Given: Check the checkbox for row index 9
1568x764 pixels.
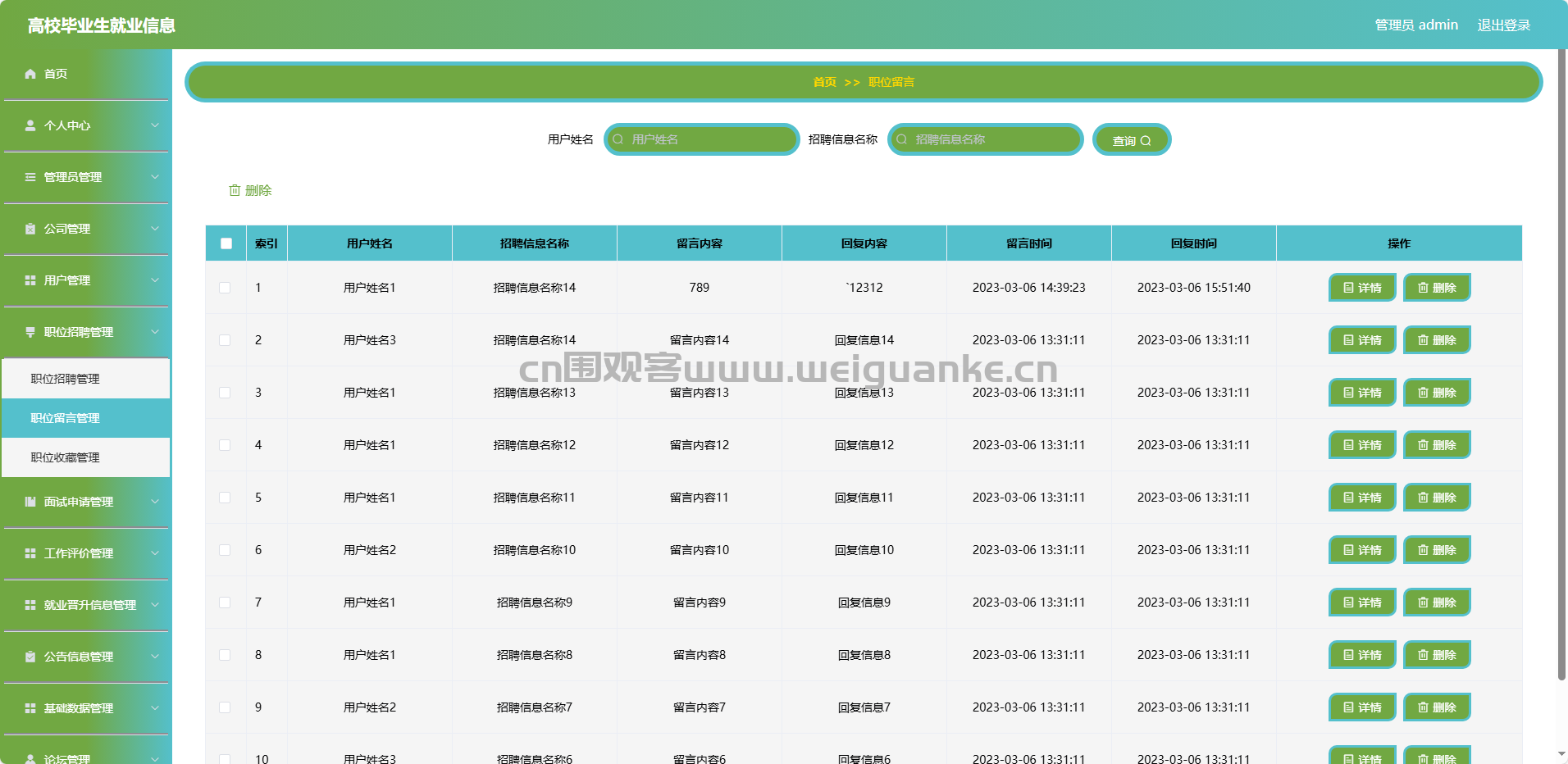Looking at the screenshot, I should (x=225, y=707).
